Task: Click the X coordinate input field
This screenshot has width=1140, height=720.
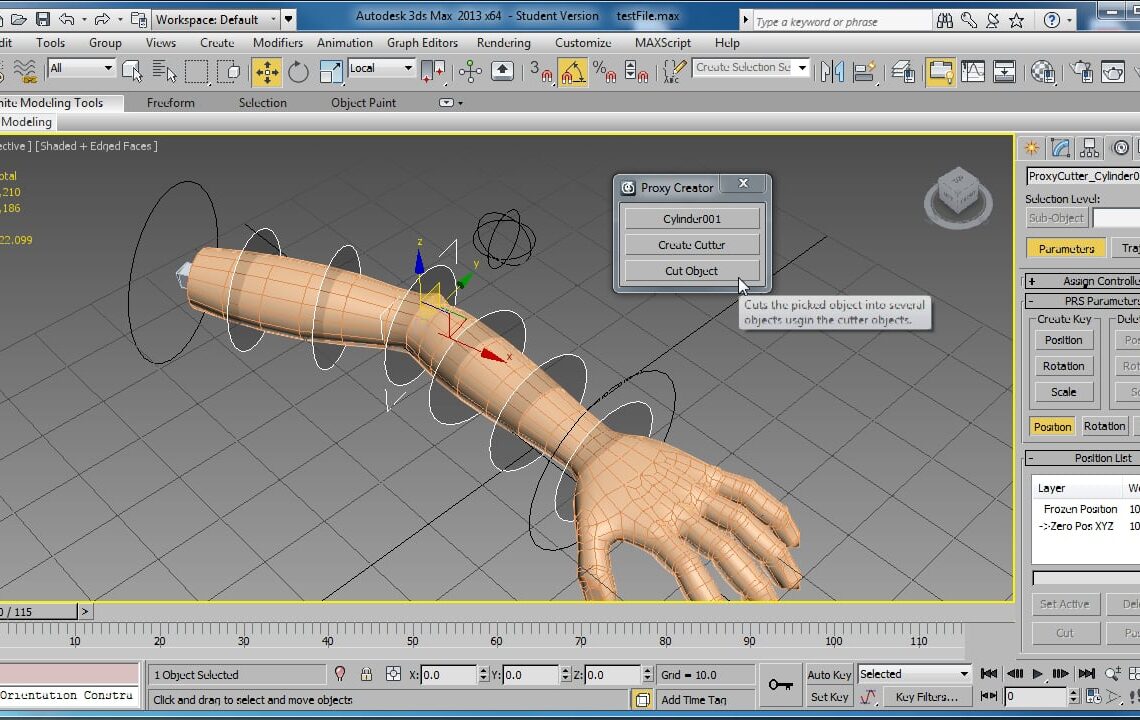Action: [449, 675]
